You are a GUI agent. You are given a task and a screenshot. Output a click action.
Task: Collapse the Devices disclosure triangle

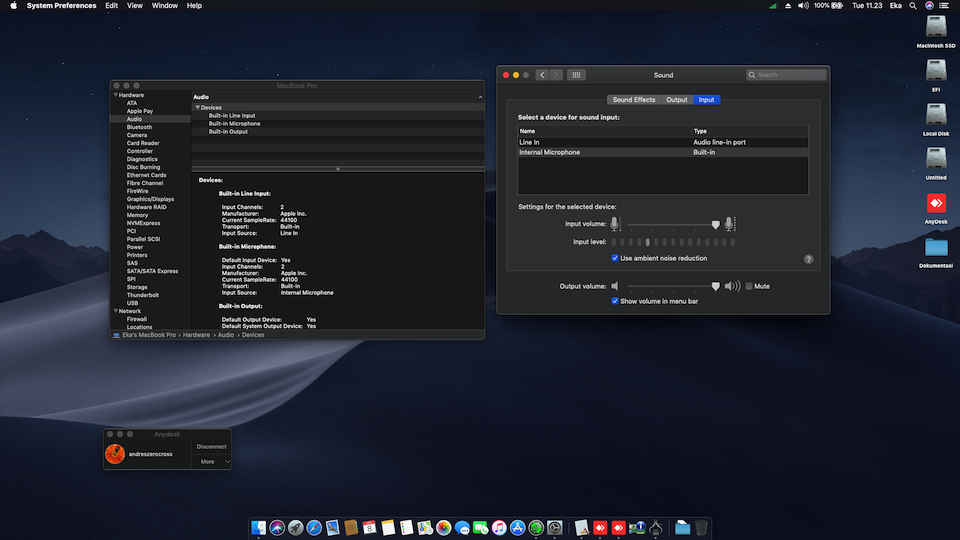(x=198, y=107)
